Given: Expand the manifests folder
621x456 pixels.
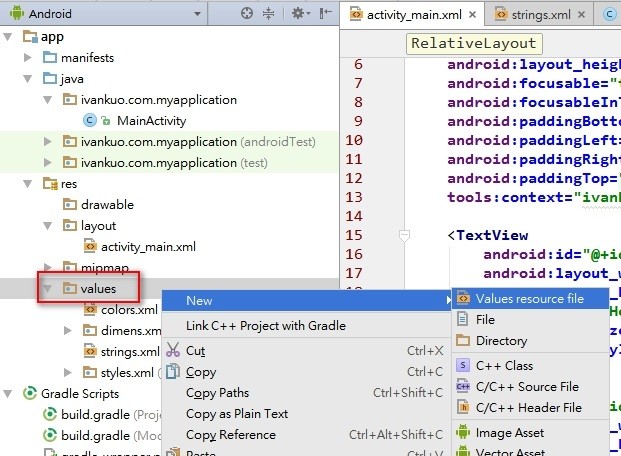Looking at the screenshot, I should point(28,58).
